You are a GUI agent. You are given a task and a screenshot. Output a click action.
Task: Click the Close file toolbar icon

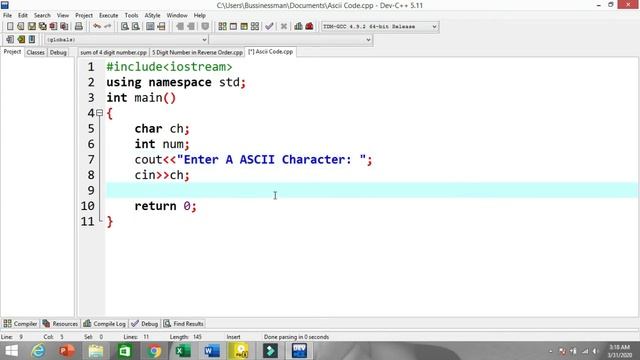coord(53,27)
